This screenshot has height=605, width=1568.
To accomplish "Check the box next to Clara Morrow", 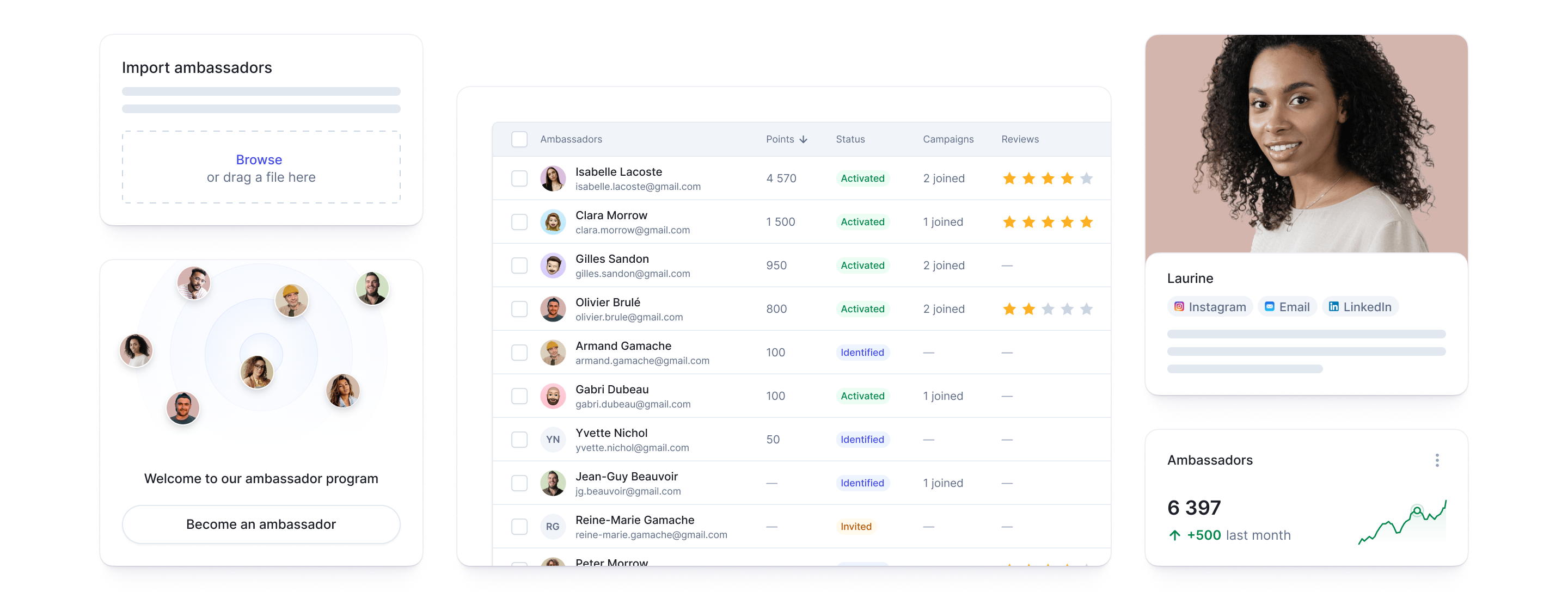I will (519, 222).
